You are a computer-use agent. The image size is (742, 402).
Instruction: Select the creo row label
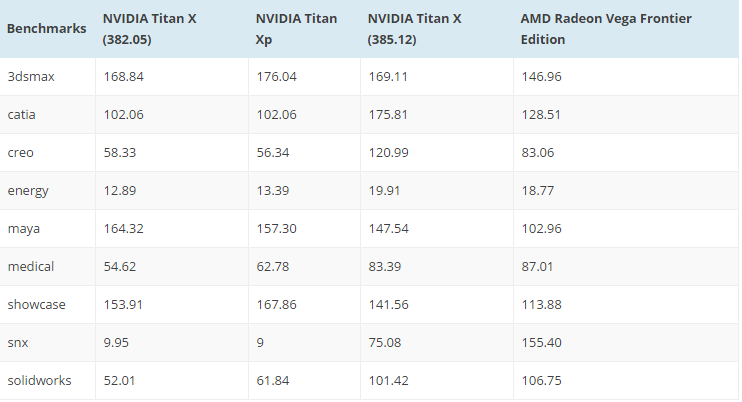(21, 152)
